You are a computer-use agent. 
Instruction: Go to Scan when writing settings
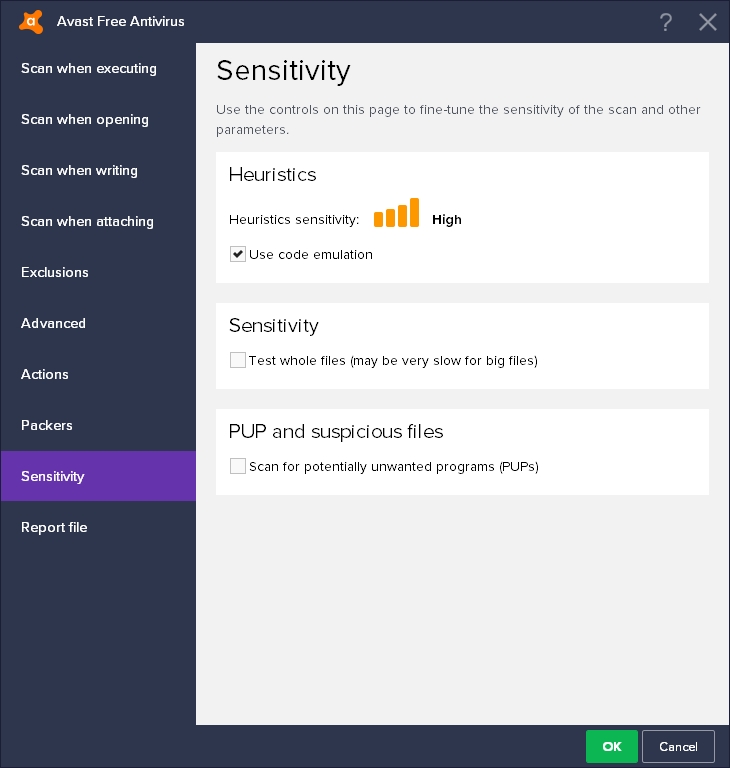[x=79, y=170]
